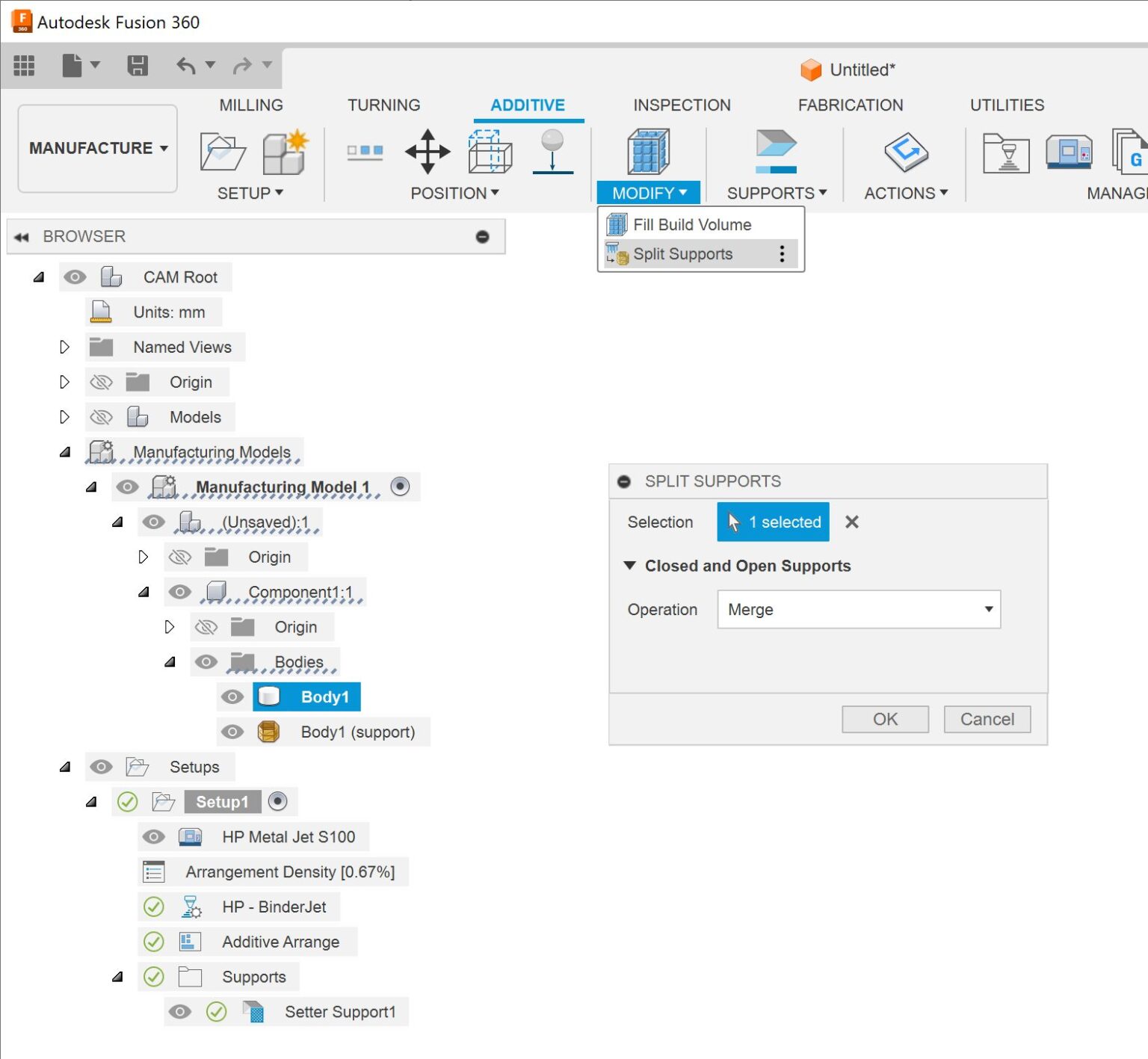Collapse the Manufacturing Models node
This screenshot has width=1148, height=1059.
pos(64,451)
